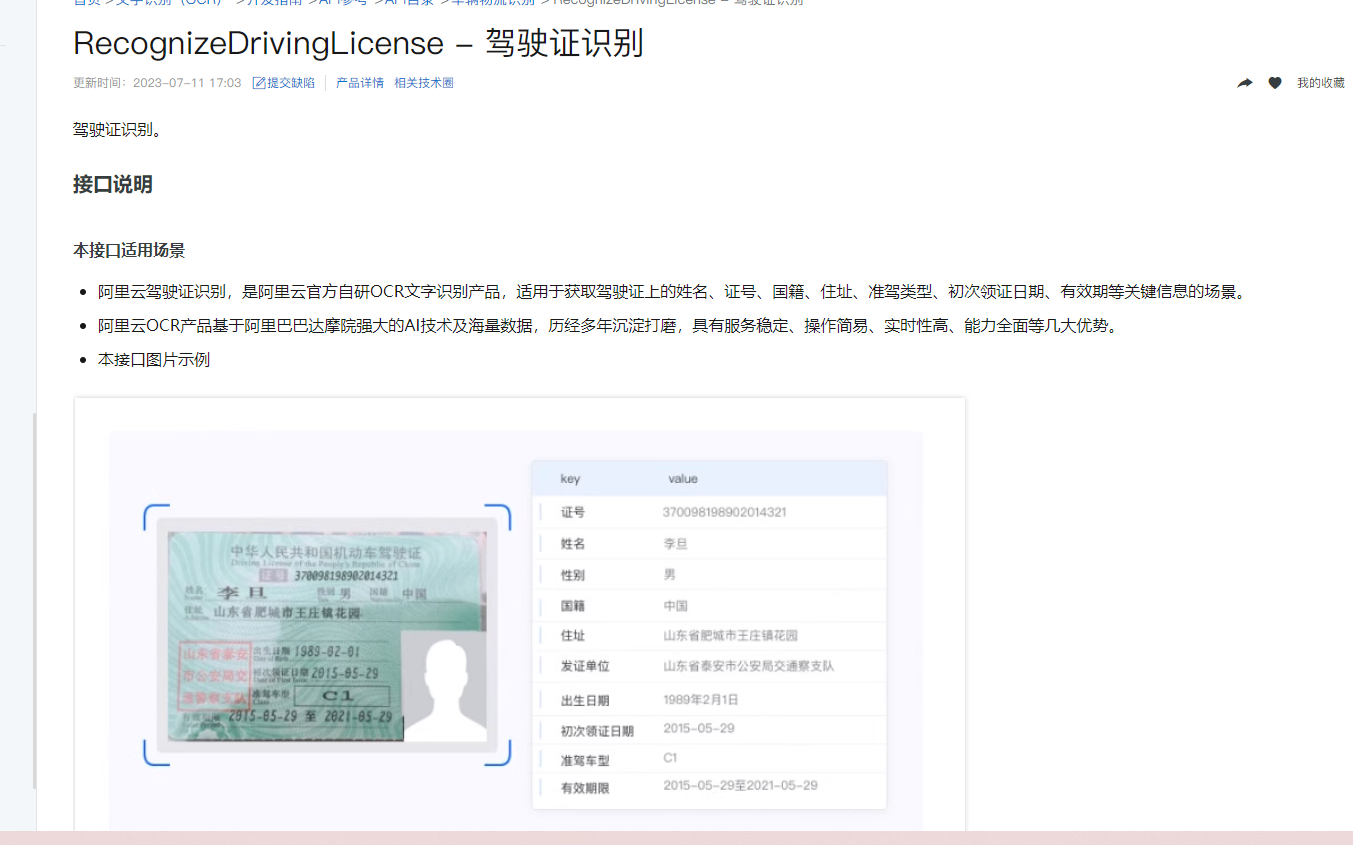
Task: Click the RecognizeDrivingLicense page title
Action: pyautogui.click(x=358, y=43)
